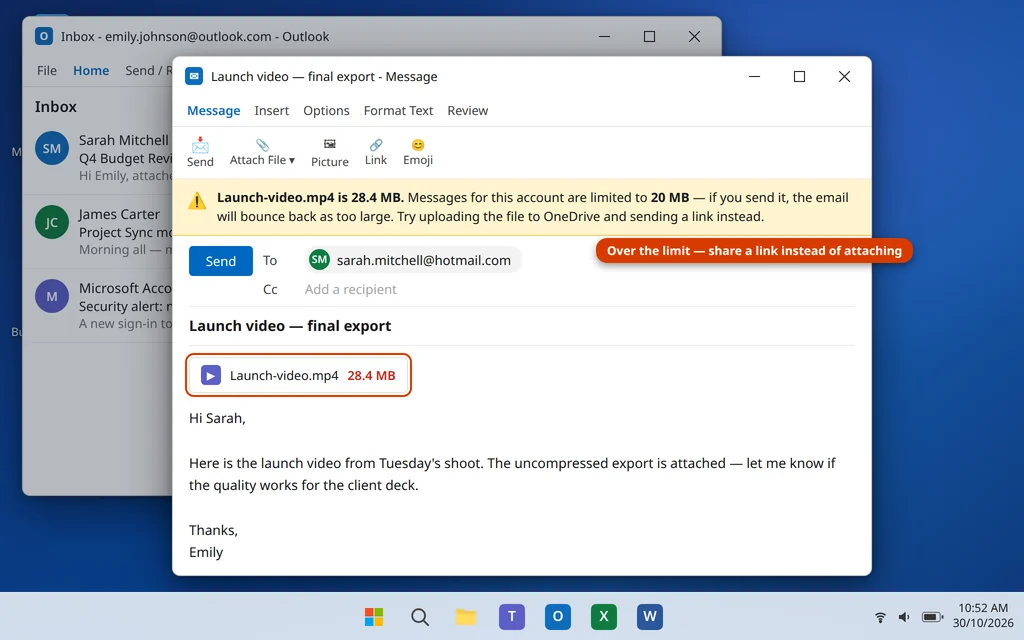
Task: Click the Inbox heading in Outlook window
Action: [x=56, y=106]
